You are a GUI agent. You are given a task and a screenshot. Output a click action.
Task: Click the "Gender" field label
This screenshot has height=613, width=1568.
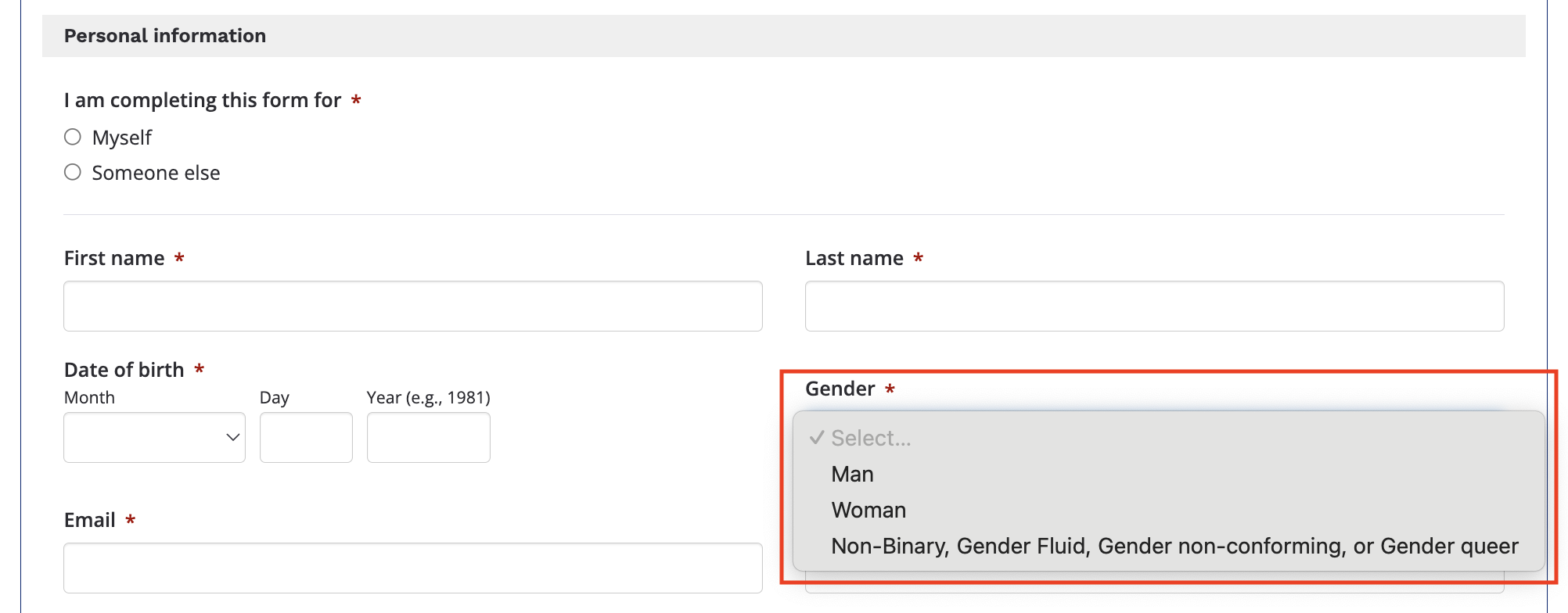(840, 389)
